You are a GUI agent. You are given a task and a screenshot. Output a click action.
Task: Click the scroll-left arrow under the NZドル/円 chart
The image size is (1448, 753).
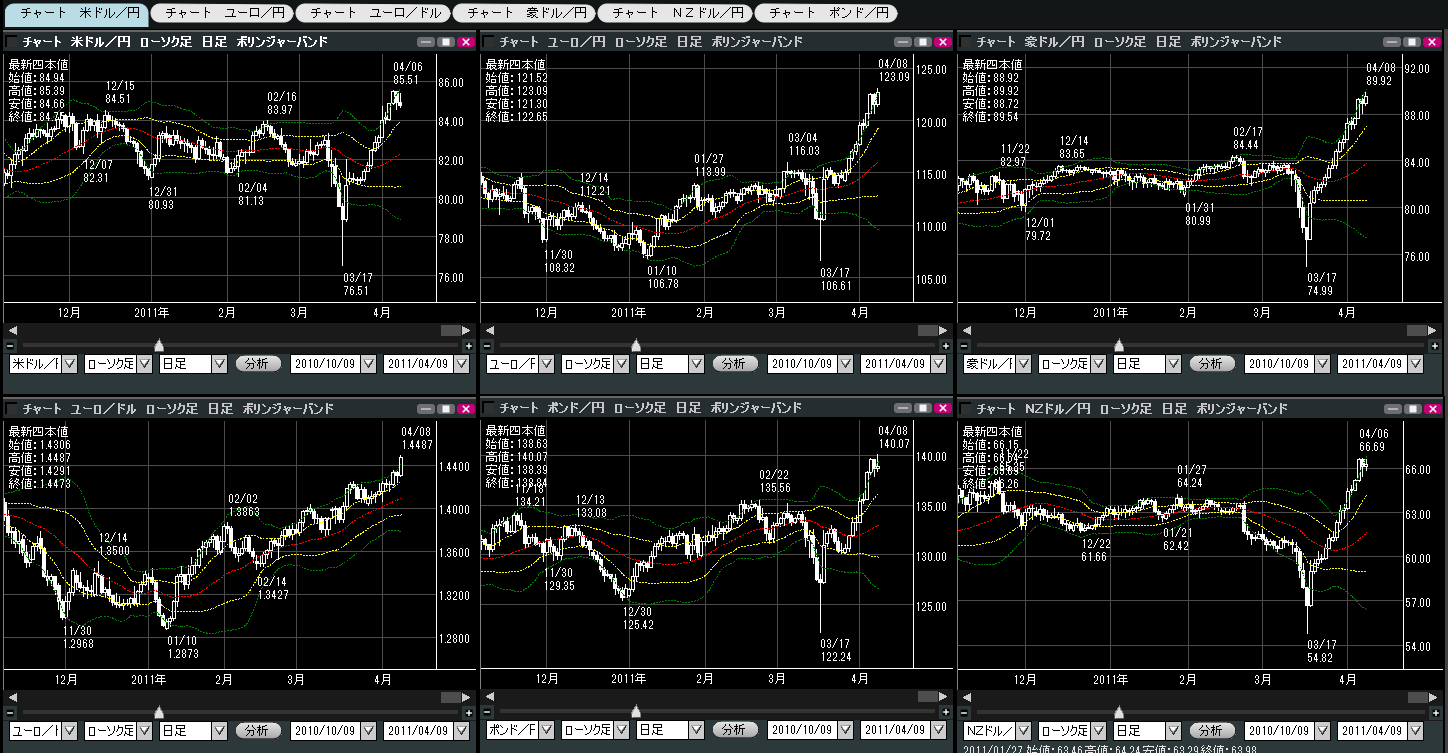pos(966,696)
